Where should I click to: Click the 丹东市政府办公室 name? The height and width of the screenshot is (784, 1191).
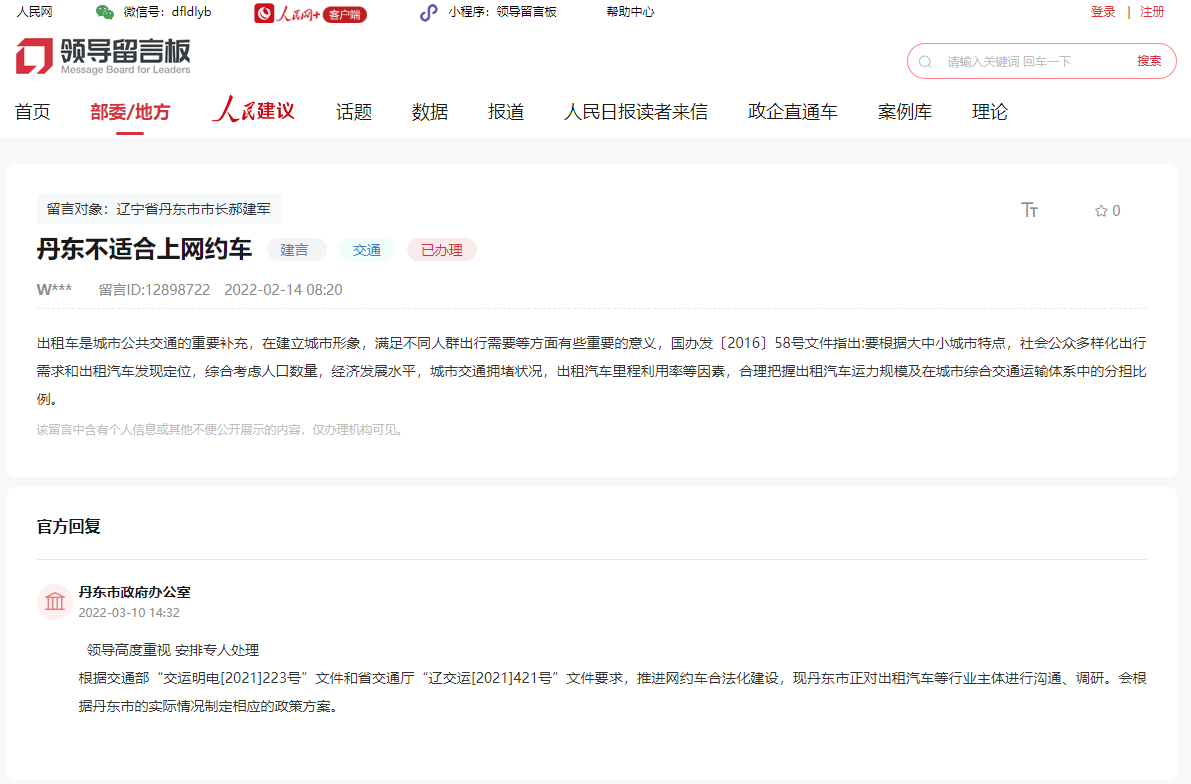pos(134,592)
